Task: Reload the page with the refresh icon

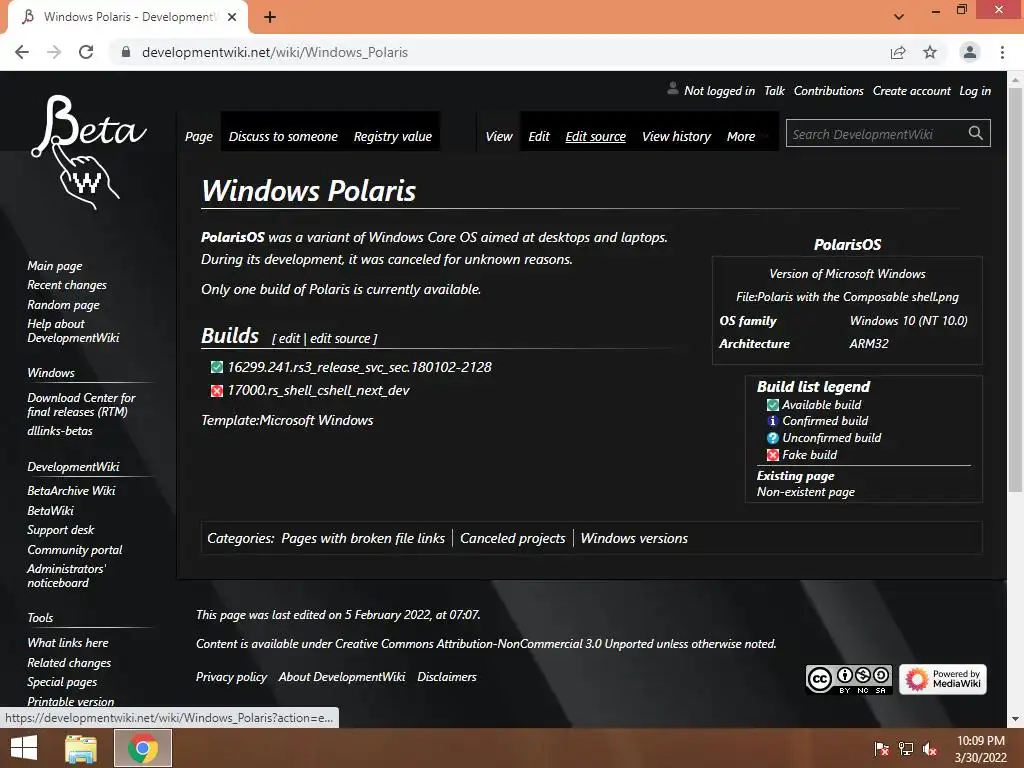Action: point(86,52)
